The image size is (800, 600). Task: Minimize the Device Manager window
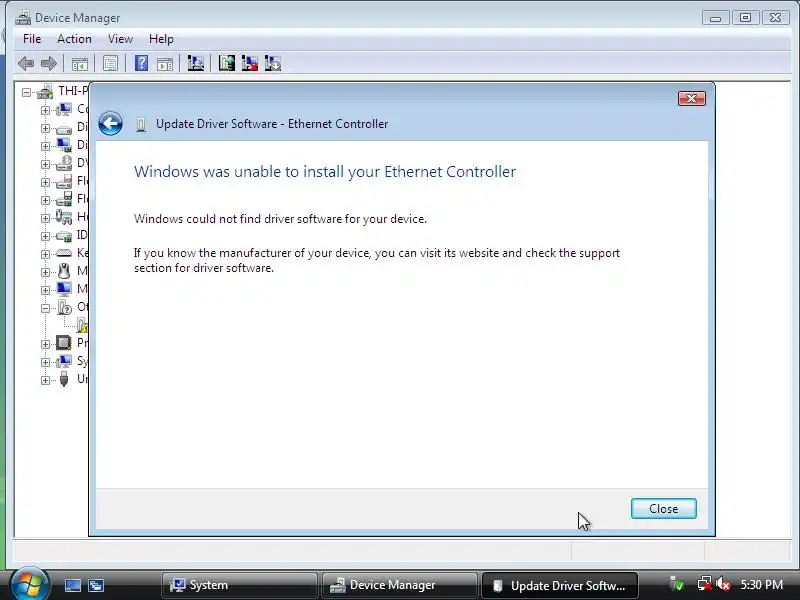click(715, 18)
